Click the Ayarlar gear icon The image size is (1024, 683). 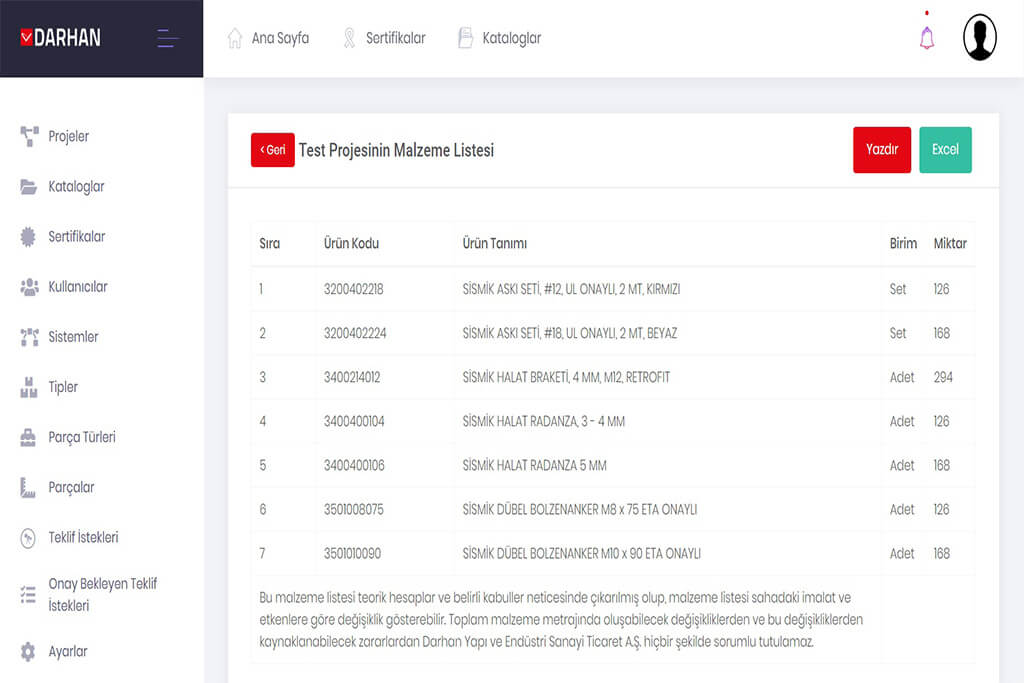coord(29,652)
